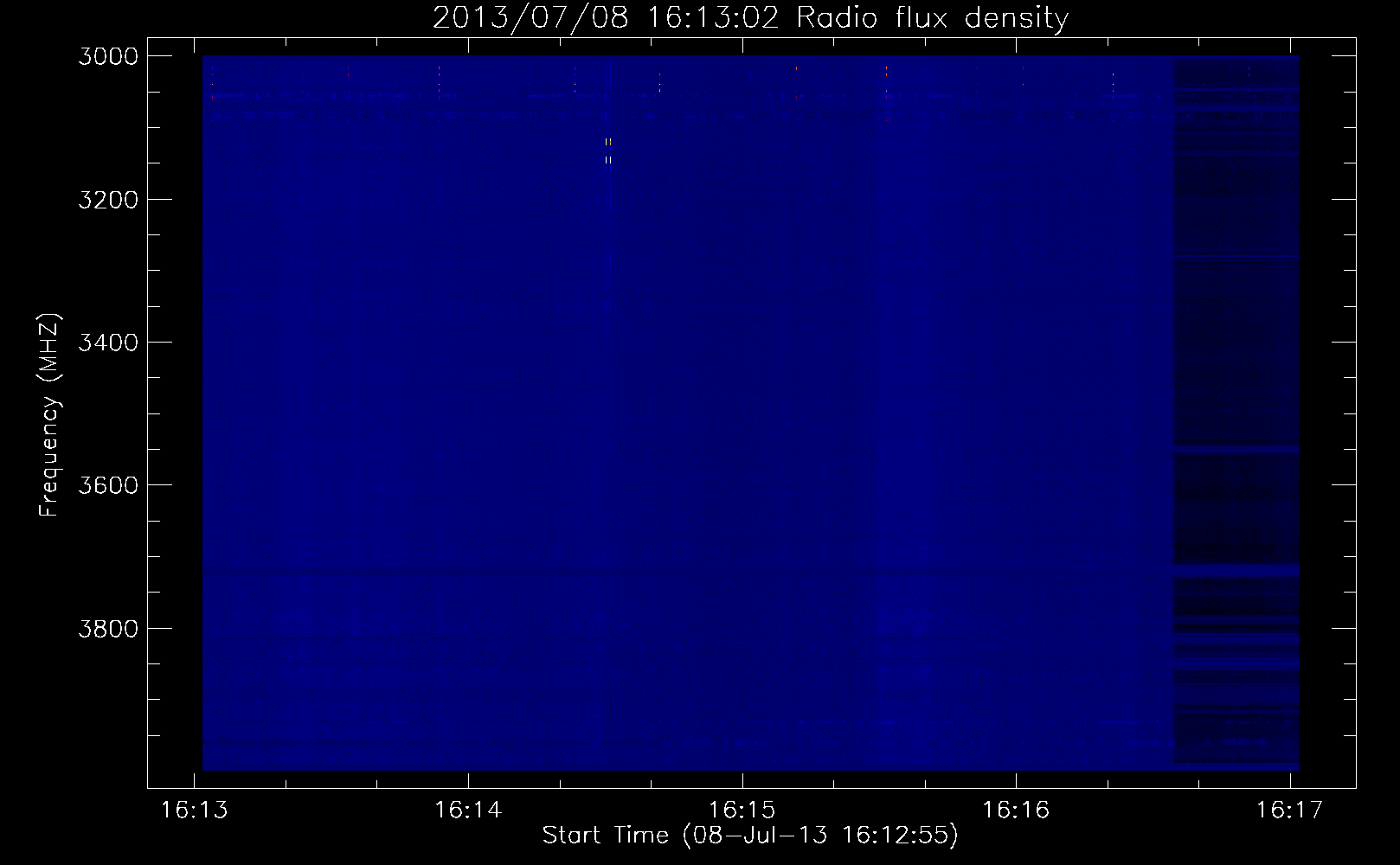Click the 3000 frequency tick label

pyautogui.click(x=108, y=56)
